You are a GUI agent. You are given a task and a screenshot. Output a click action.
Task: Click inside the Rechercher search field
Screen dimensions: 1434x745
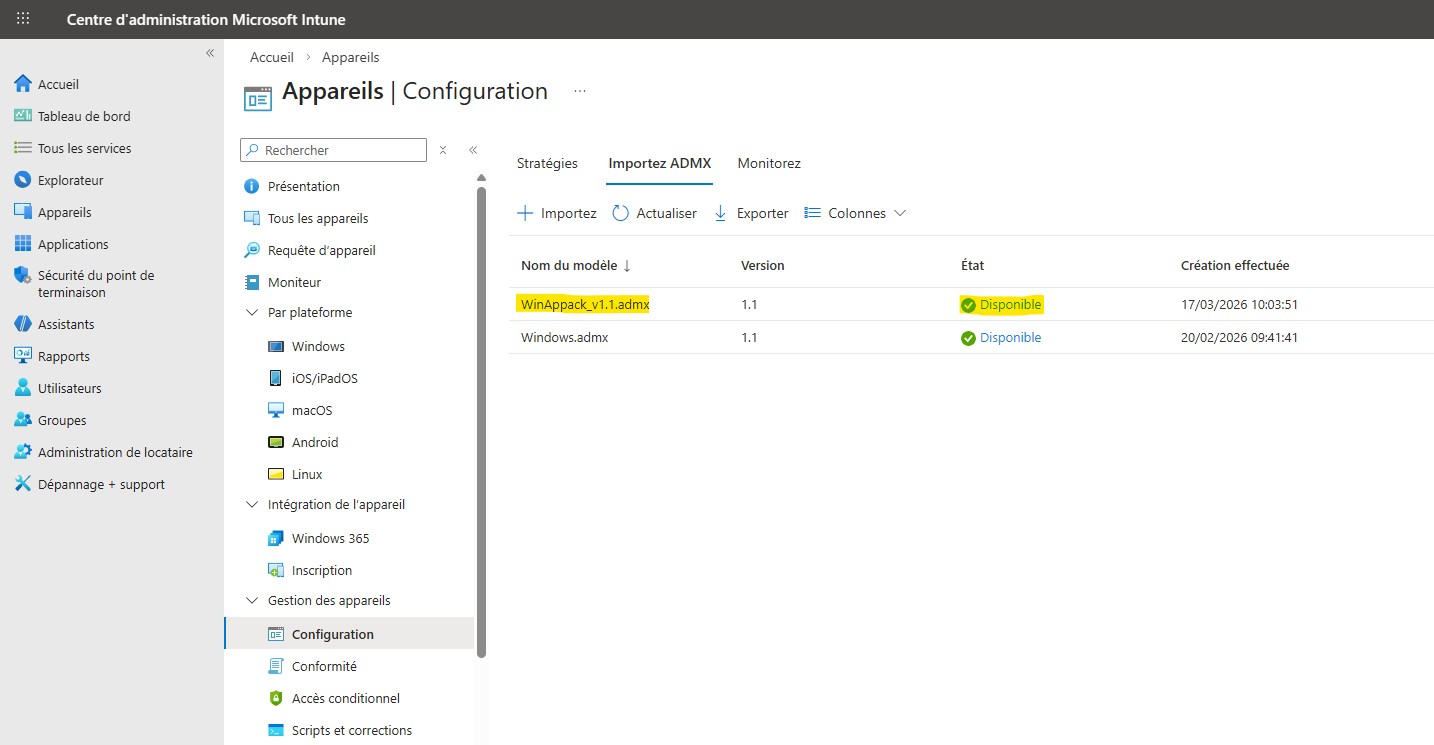pos(333,149)
